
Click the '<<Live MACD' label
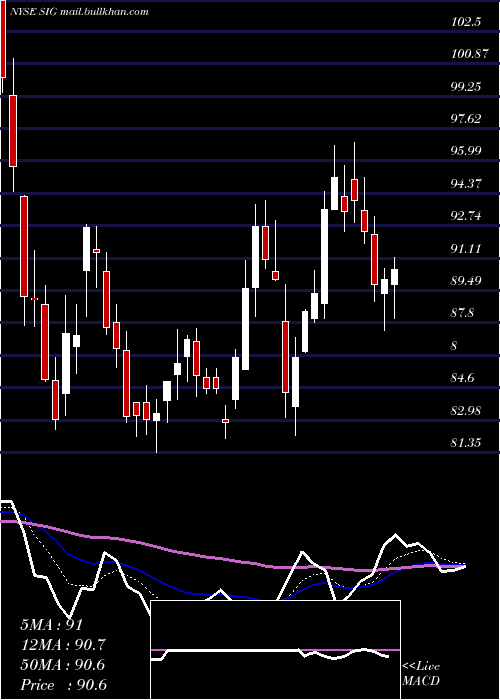pos(421,674)
